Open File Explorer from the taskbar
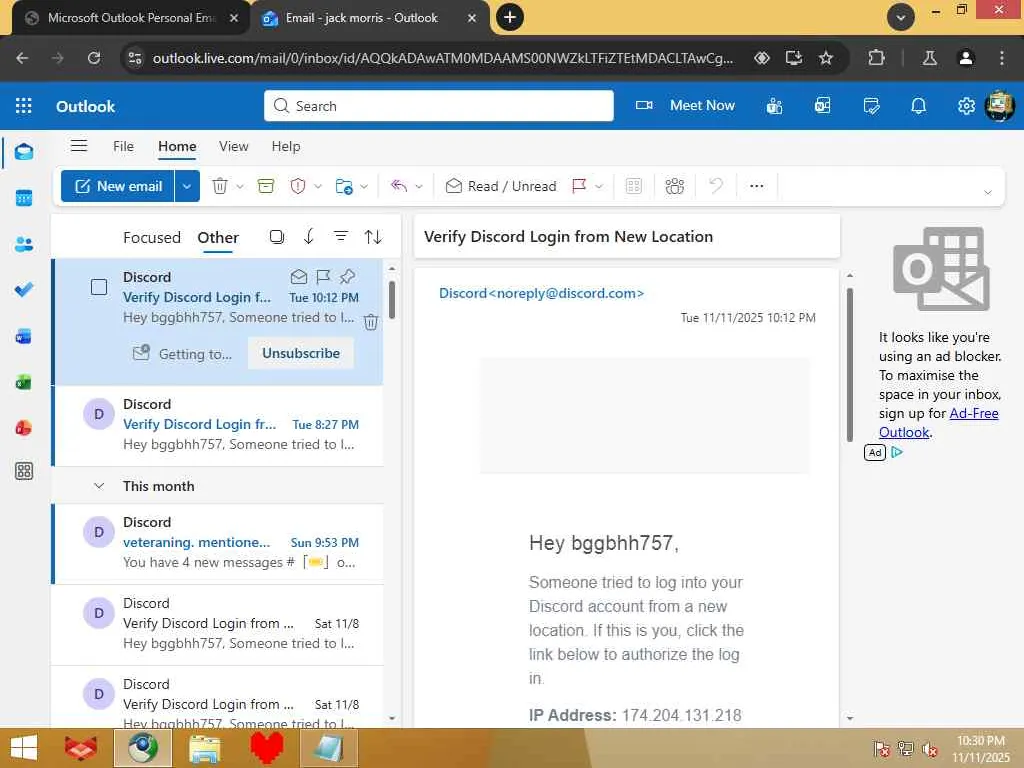This screenshot has width=1024, height=768. pos(205,748)
